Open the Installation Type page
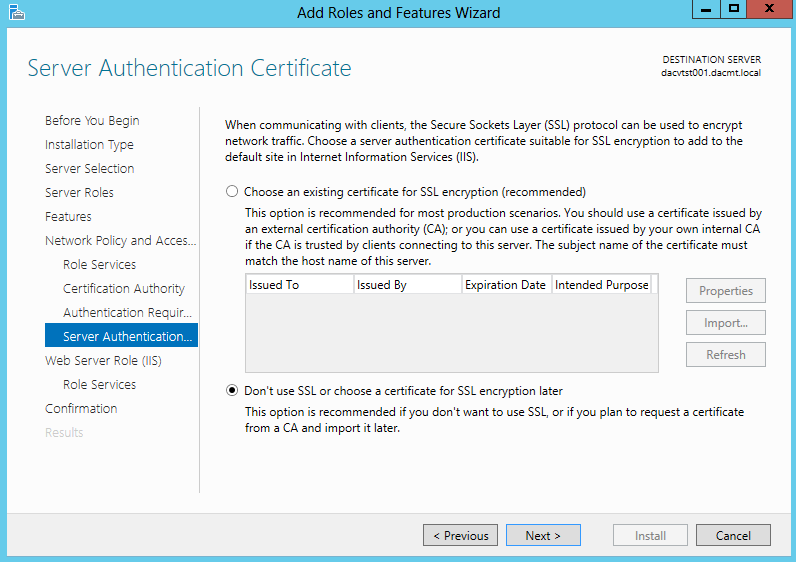 (89, 145)
